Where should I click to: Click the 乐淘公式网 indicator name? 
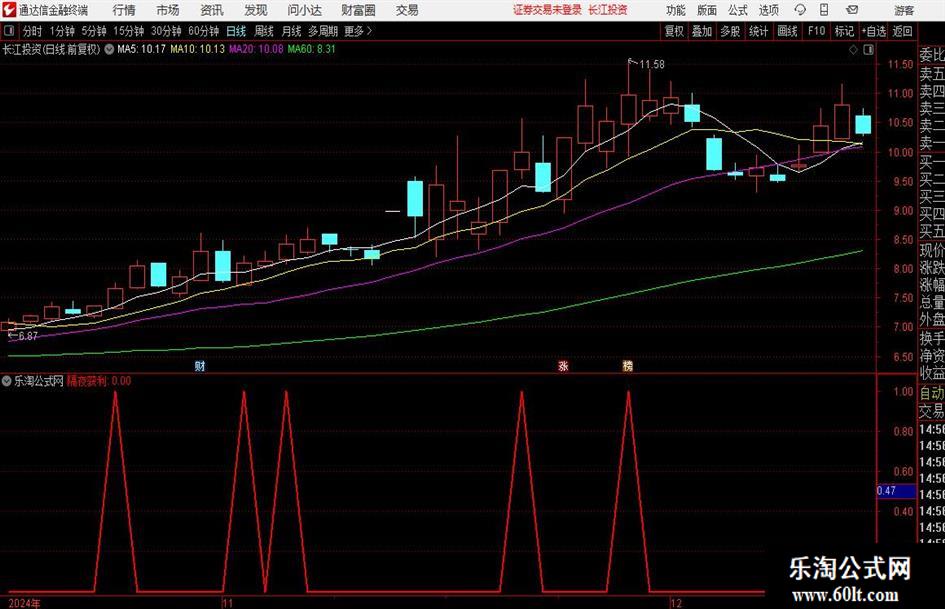click(39, 380)
